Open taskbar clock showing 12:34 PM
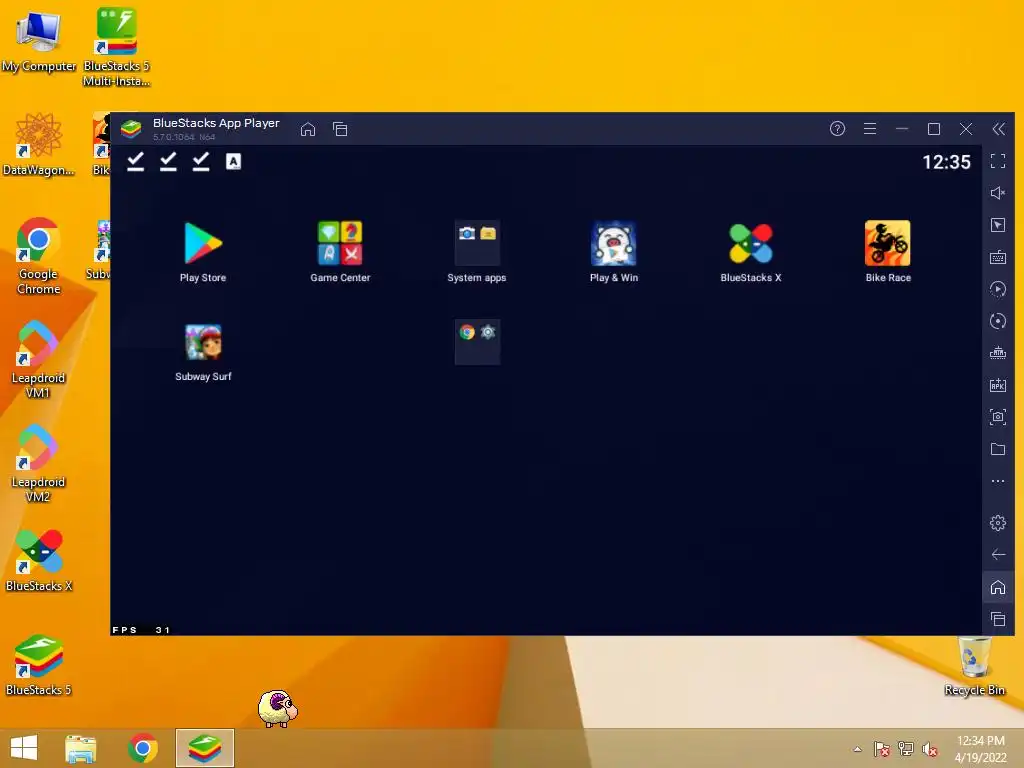The image size is (1024, 768). [980, 749]
